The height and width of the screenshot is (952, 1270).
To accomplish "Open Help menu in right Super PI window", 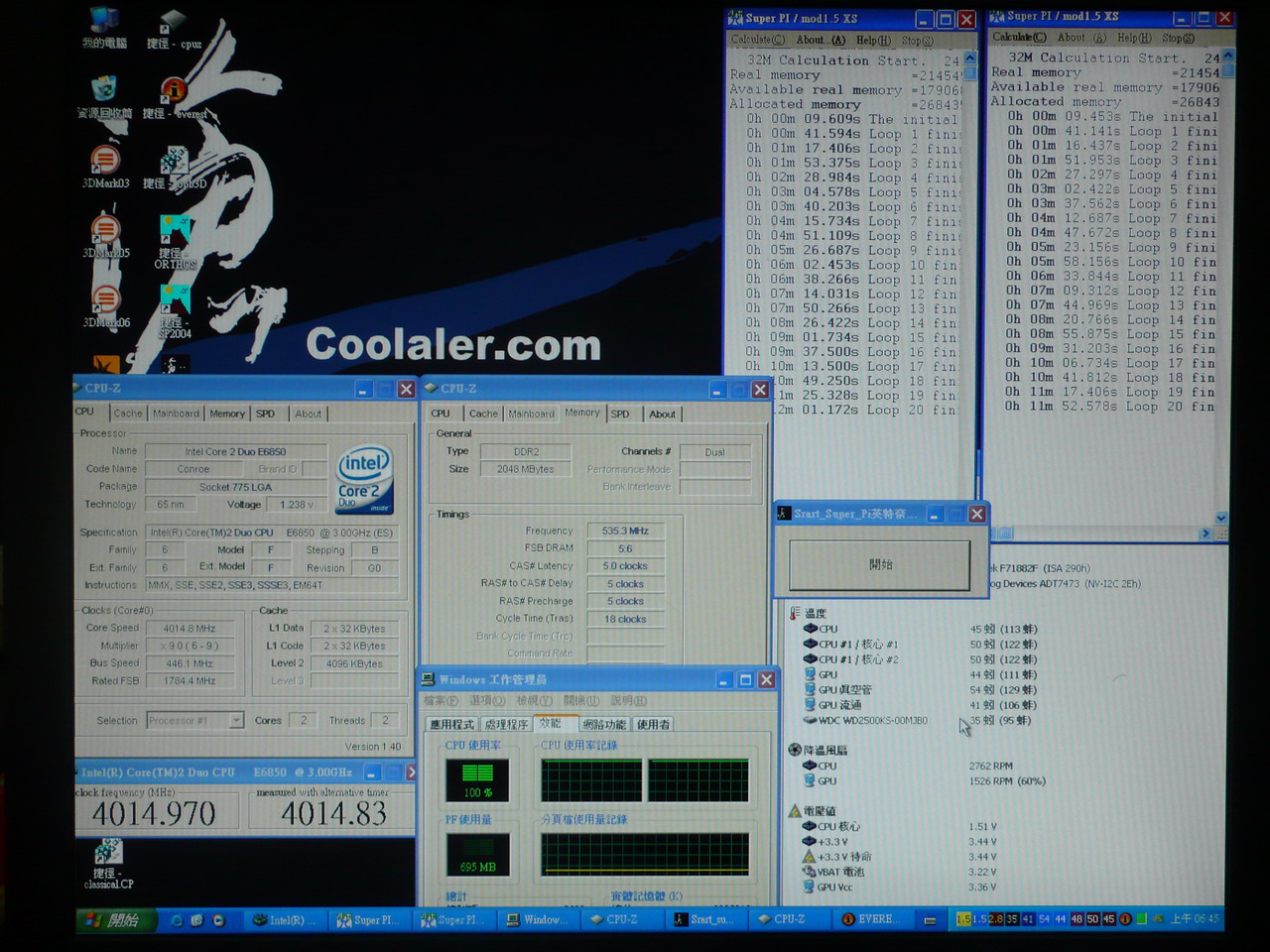I will tap(1134, 38).
